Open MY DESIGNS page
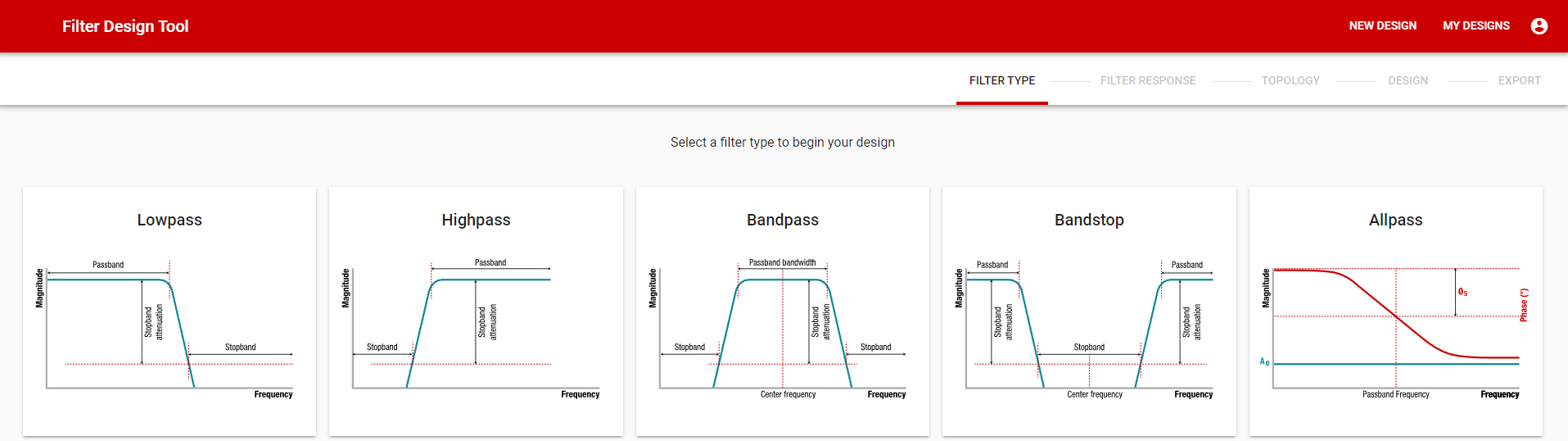The width and height of the screenshot is (1568, 441). [1475, 26]
